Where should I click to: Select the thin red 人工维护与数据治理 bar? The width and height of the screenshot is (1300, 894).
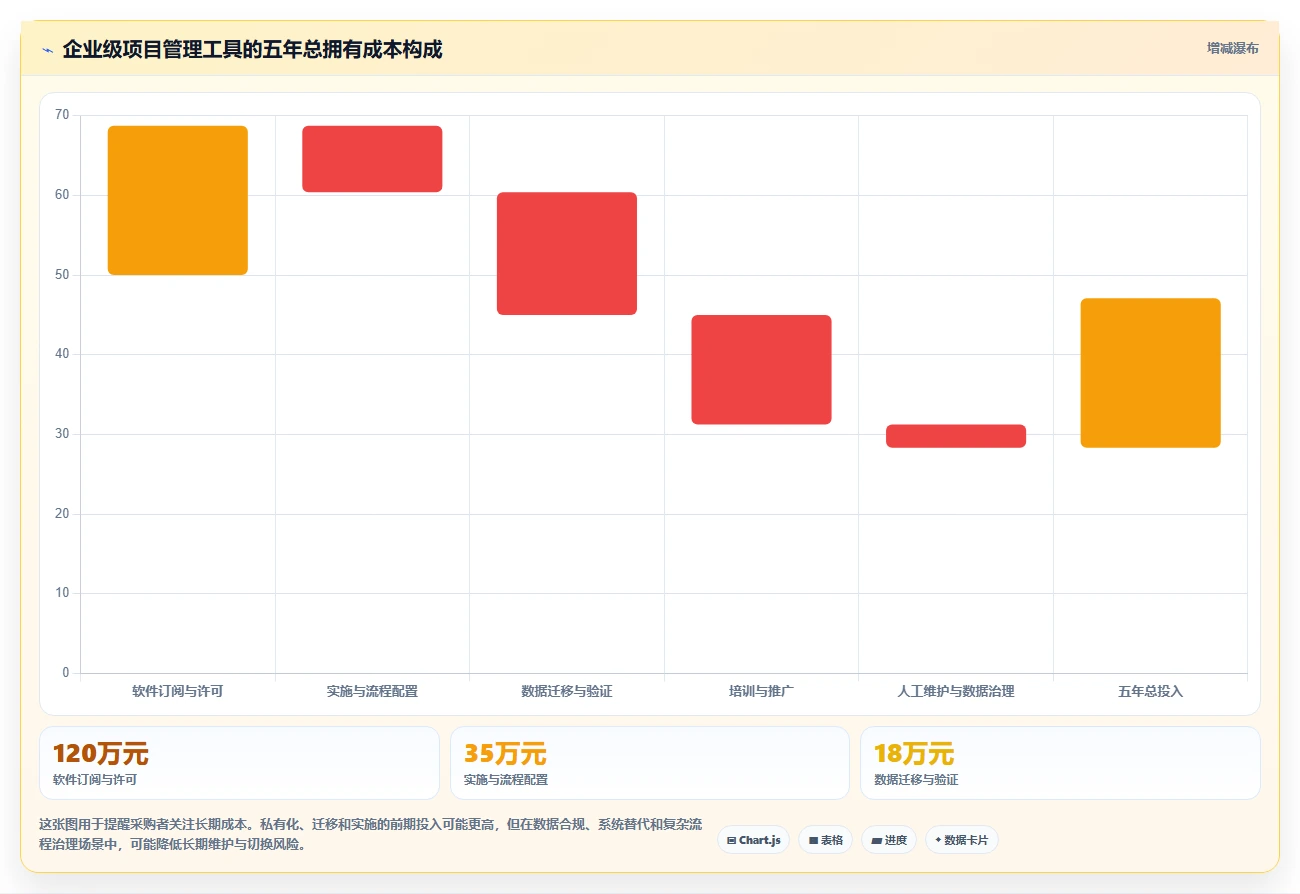pyautogui.click(x=956, y=436)
